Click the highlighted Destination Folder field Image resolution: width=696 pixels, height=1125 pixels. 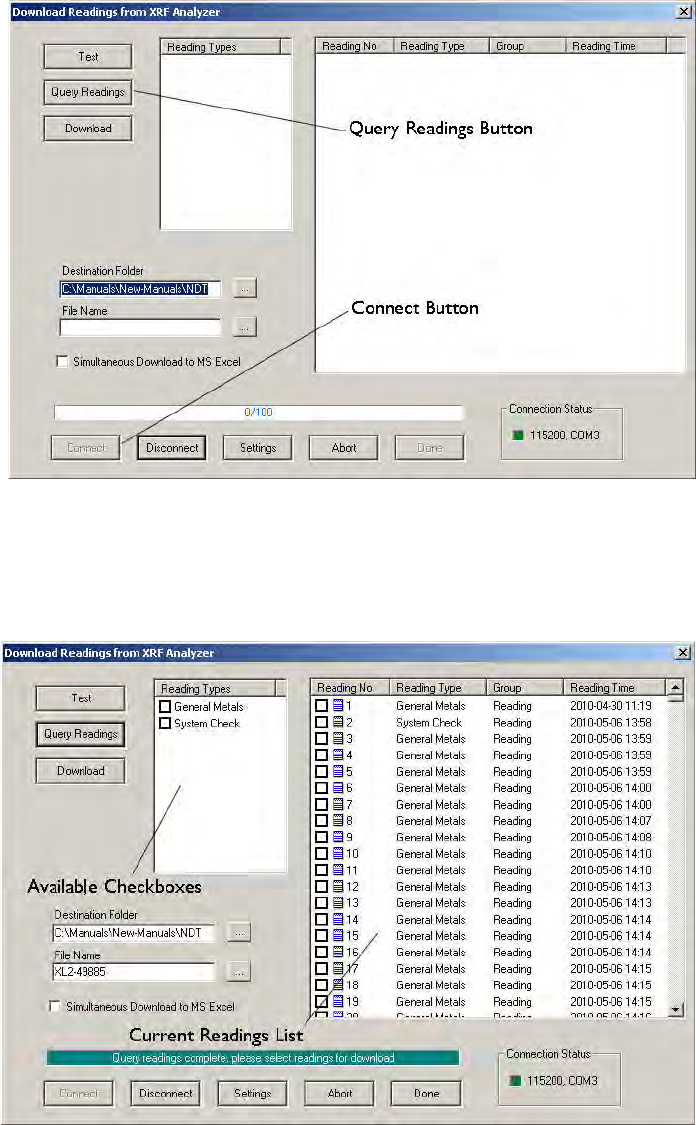(x=140, y=289)
